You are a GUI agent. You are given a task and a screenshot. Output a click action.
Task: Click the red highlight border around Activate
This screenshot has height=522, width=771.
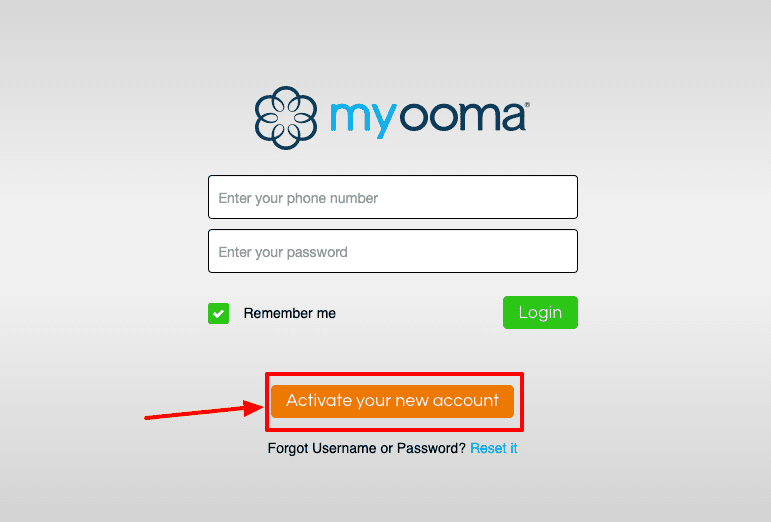(394, 374)
